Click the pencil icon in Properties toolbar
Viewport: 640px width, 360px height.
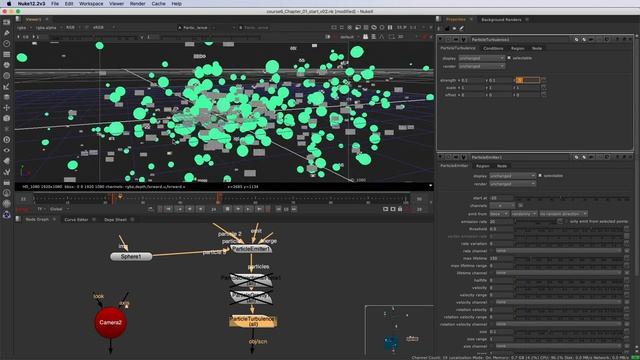pos(462,29)
